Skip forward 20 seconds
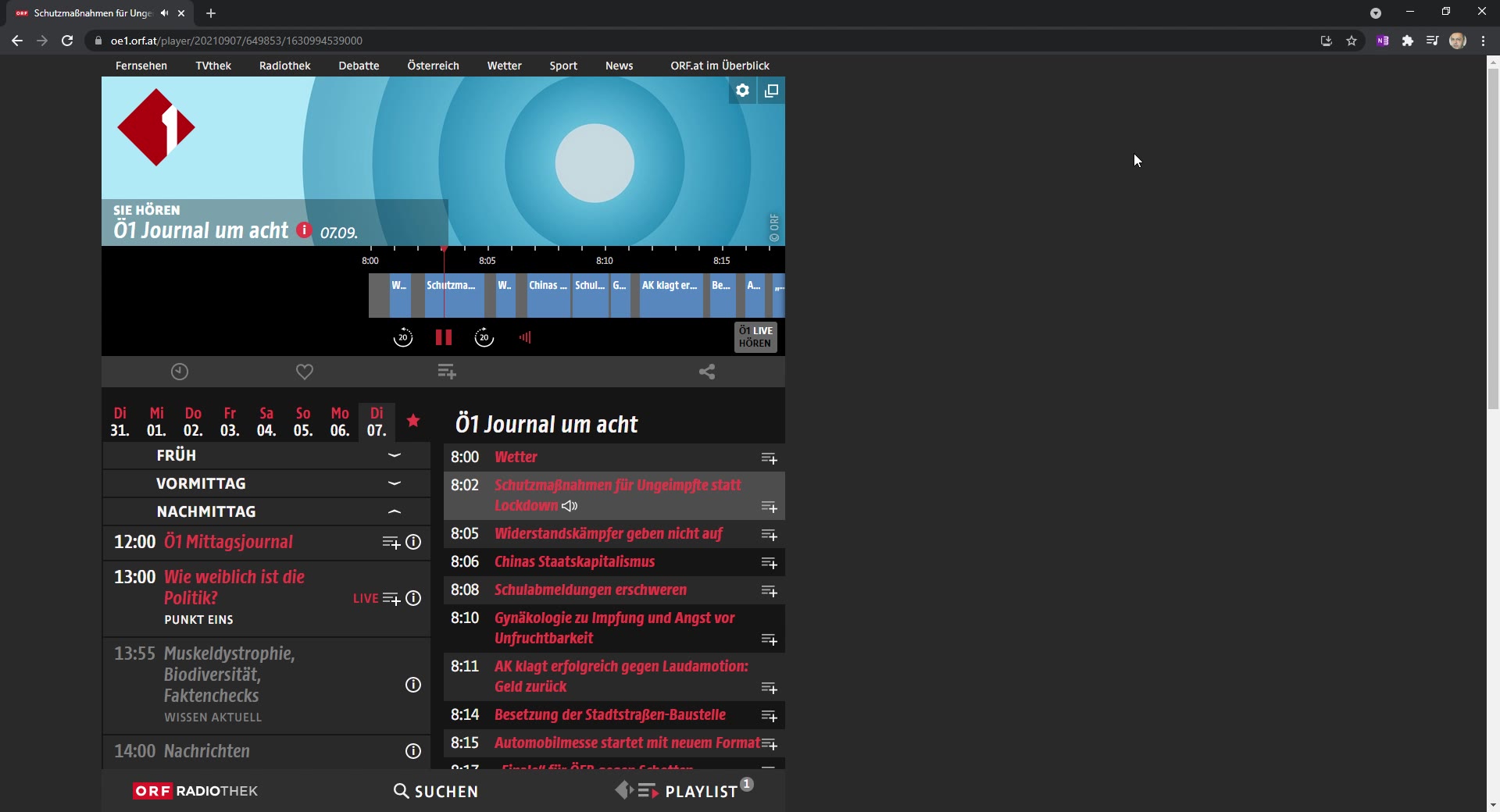Image resolution: width=1500 pixels, height=812 pixels. tap(484, 337)
